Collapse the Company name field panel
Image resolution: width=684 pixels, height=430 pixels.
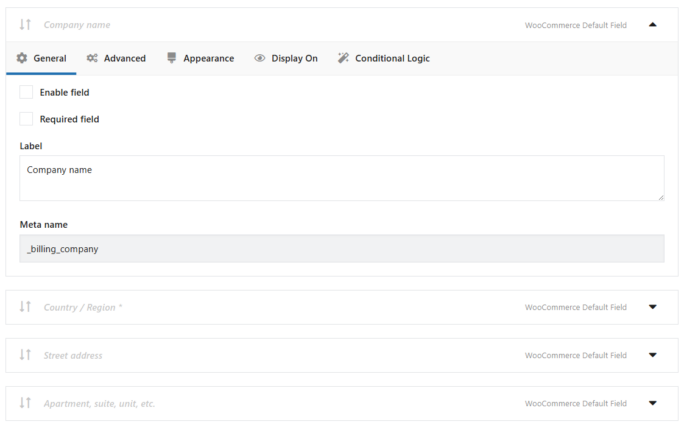653,24
